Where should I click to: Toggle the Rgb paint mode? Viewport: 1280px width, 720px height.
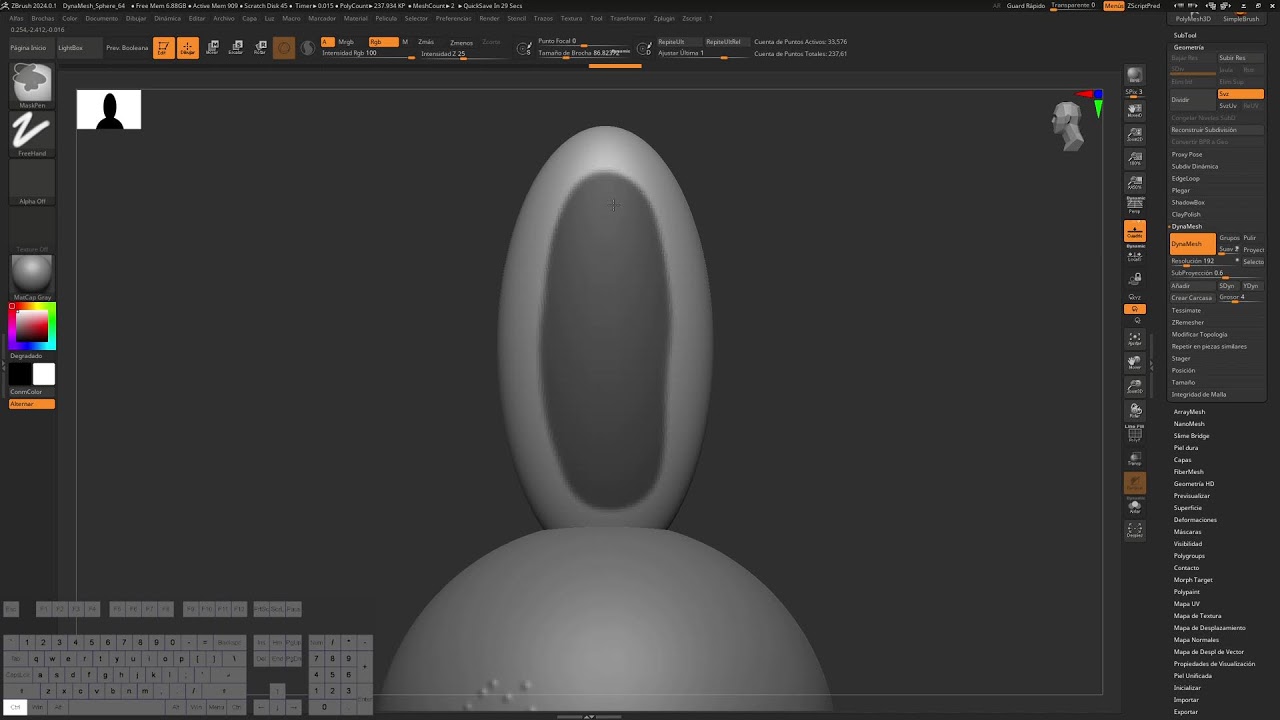coord(383,42)
